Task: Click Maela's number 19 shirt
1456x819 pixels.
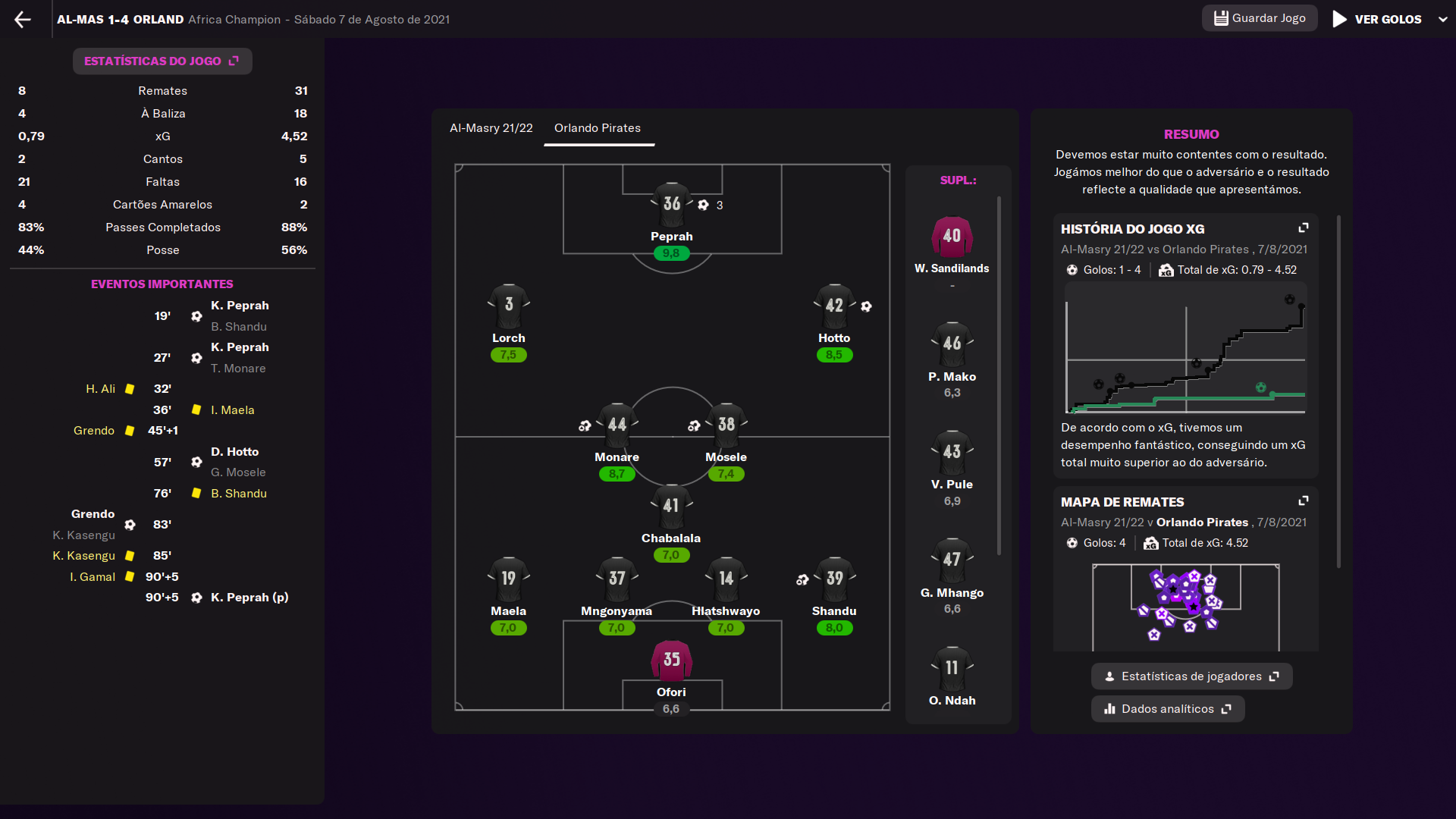Action: (509, 579)
